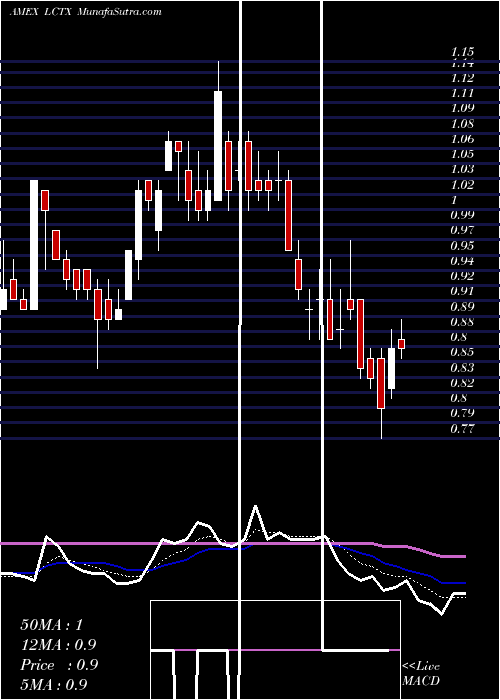Click the '<<Live MACD' label
The width and height of the screenshot is (500, 700).
(x=421, y=674)
